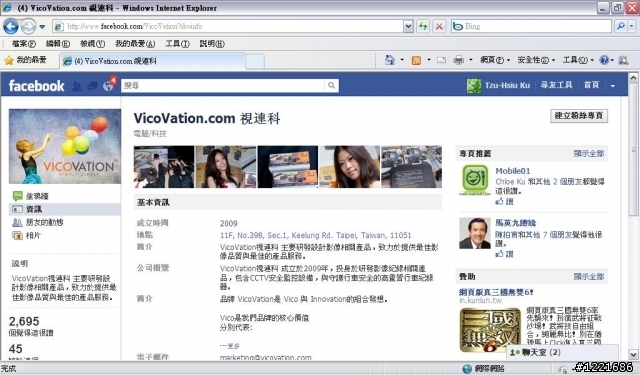Image resolution: width=640 pixels, height=375 pixels.
Task: Click the address bar URL field
Action: tap(229, 27)
